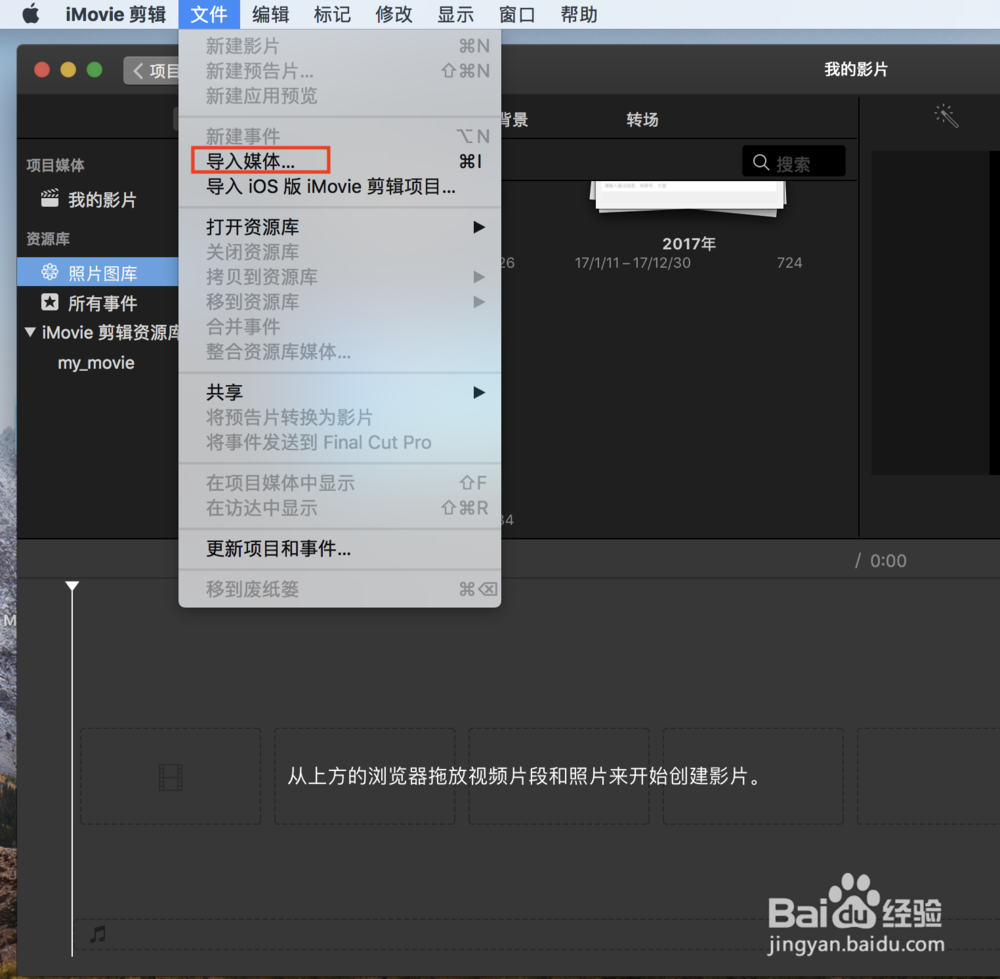1000x979 pixels.
Task: Click the 我的影片 window title
Action: pyautogui.click(x=856, y=69)
